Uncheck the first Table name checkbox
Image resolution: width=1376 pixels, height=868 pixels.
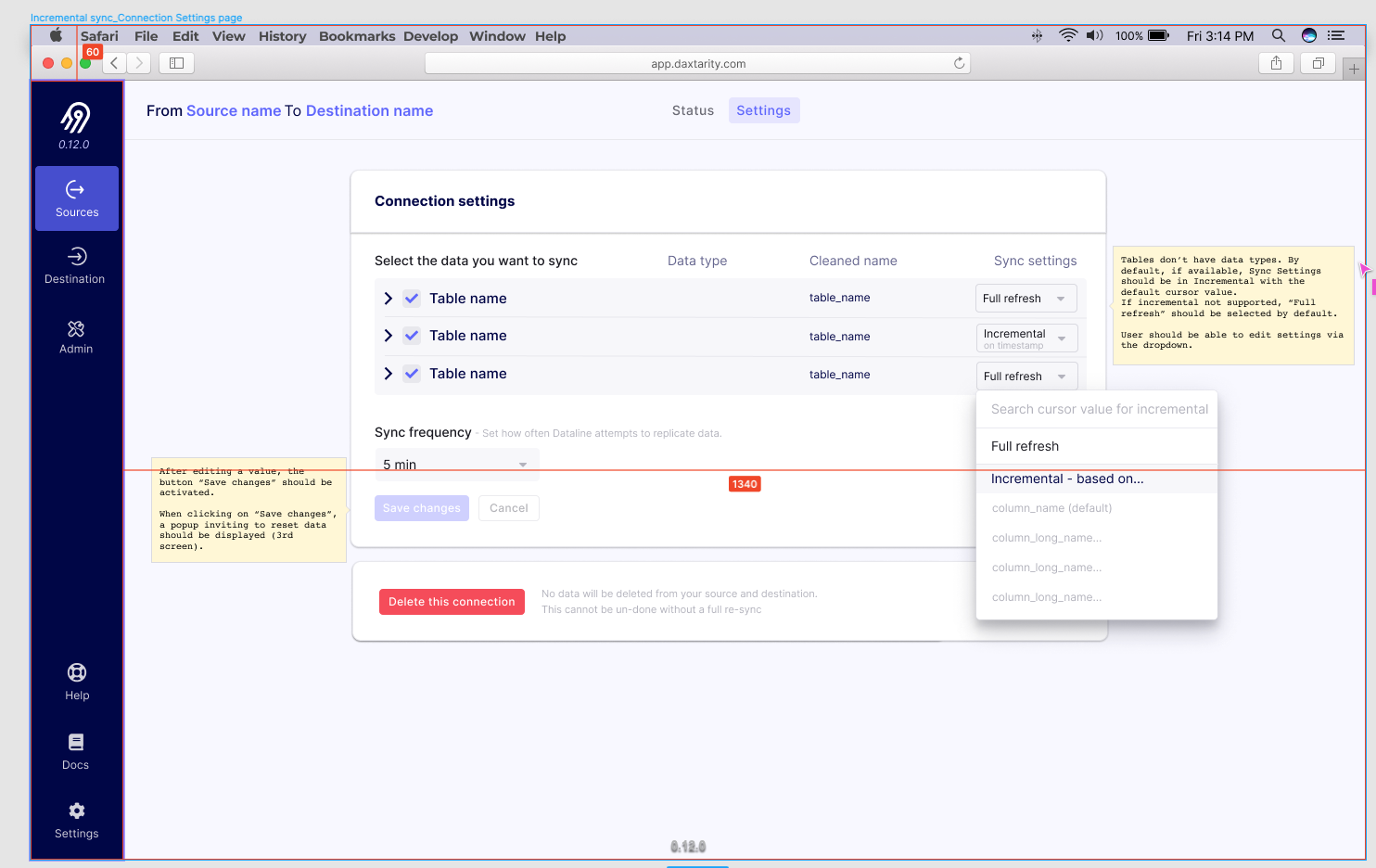pyautogui.click(x=412, y=298)
